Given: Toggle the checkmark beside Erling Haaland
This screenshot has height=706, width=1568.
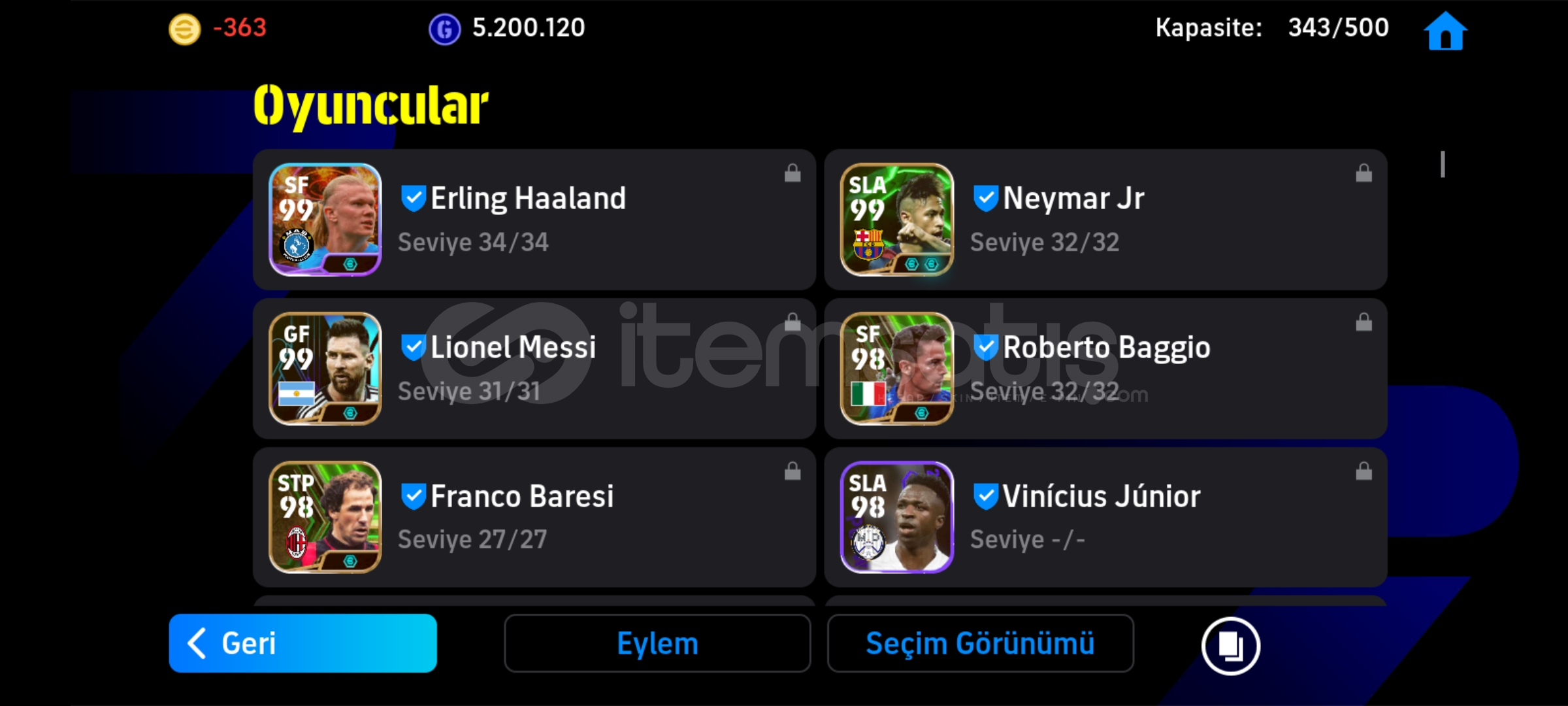Looking at the screenshot, I should [x=414, y=198].
